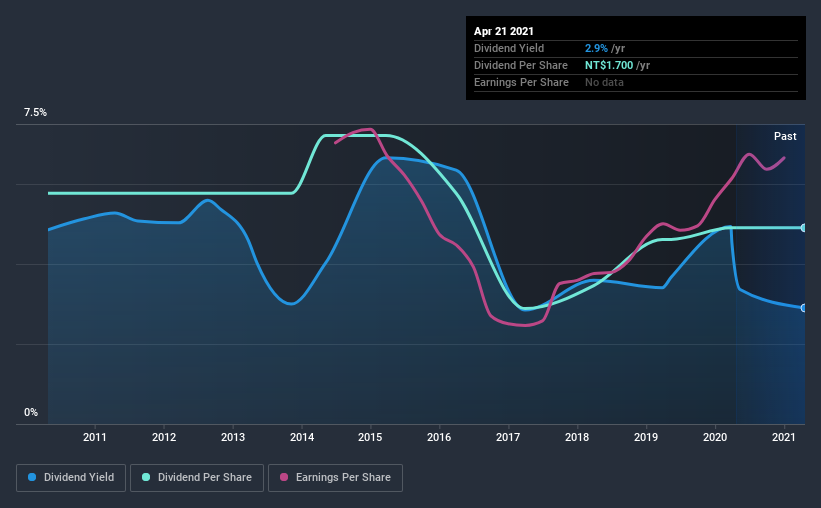Click the tooltip Earnings Per Share row label
The width and height of the screenshot is (821, 508).
(x=522, y=82)
